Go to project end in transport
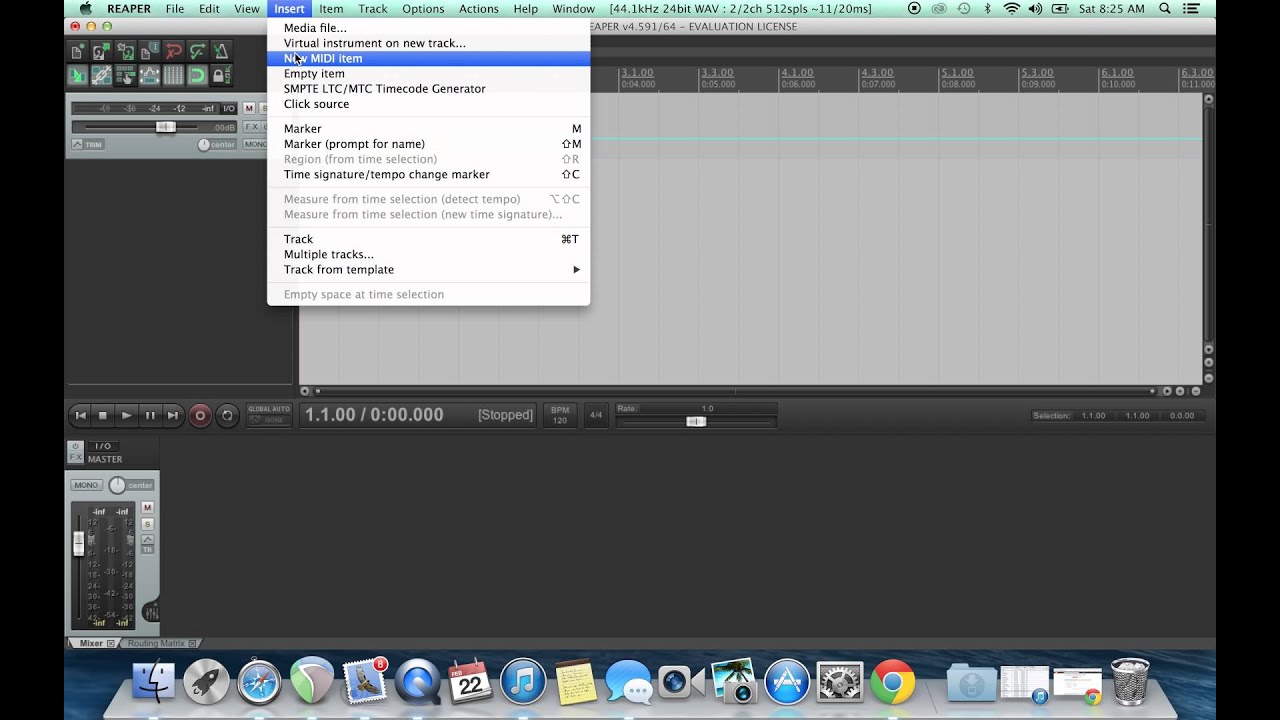1280x720 pixels. coord(172,415)
